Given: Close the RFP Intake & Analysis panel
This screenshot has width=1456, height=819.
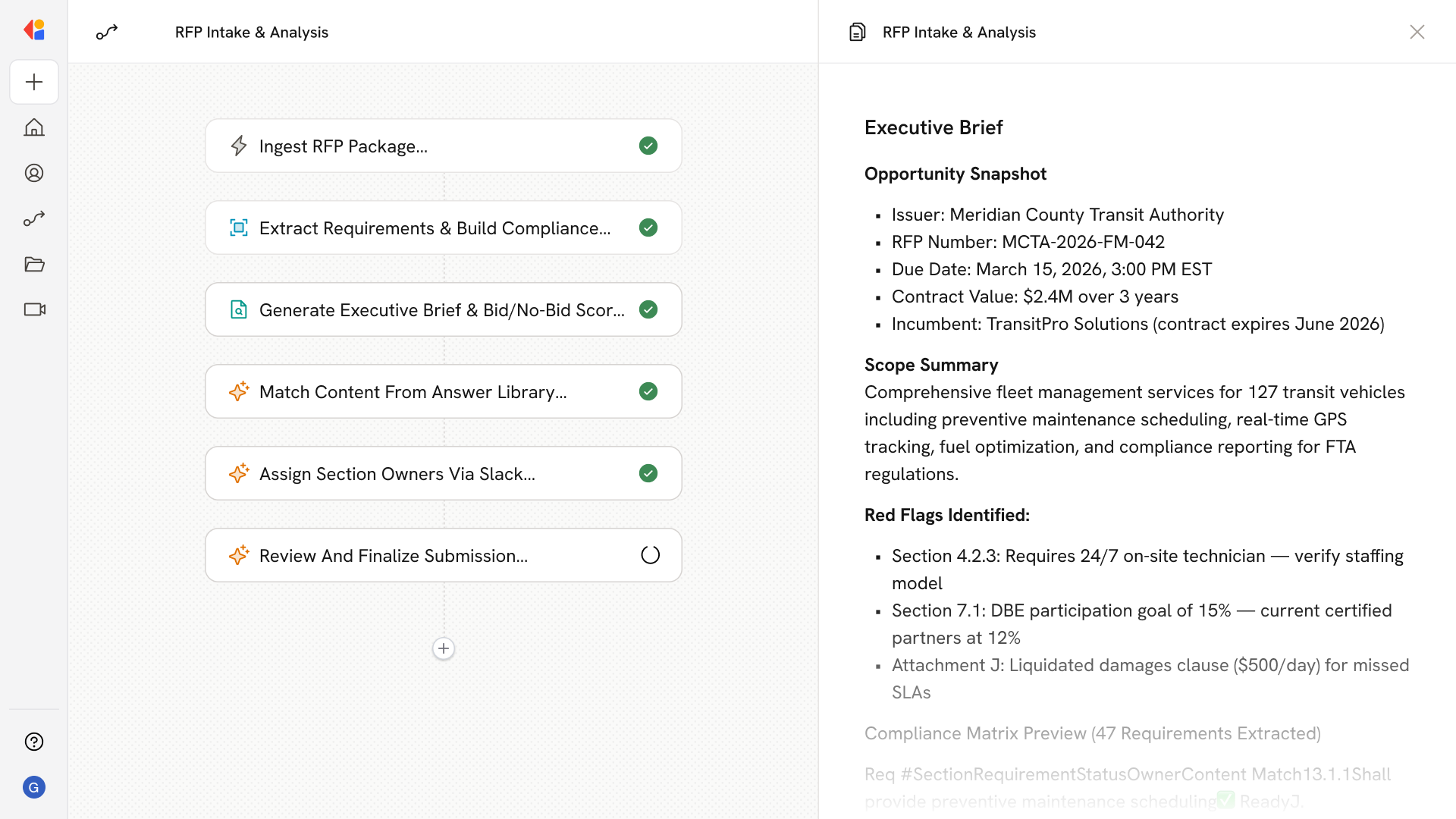Looking at the screenshot, I should point(1417,32).
